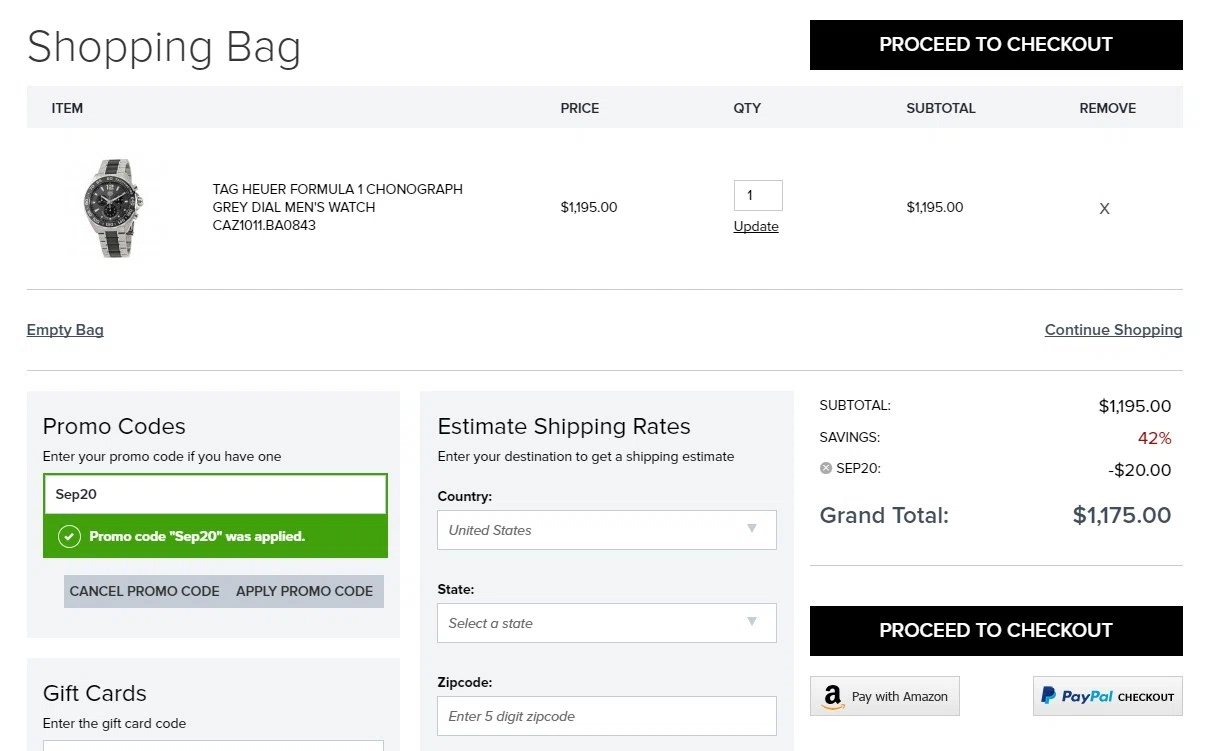Remove the SEP20 promo code via circle-x icon
Screen dimensions: 1219x751
(x=826, y=468)
